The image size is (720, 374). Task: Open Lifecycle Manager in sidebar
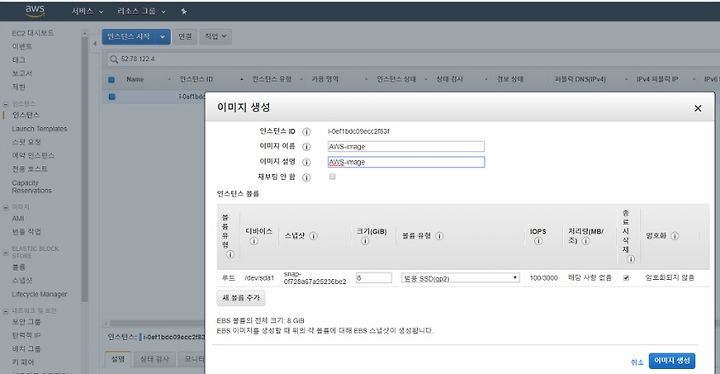pyautogui.click(x=39, y=294)
